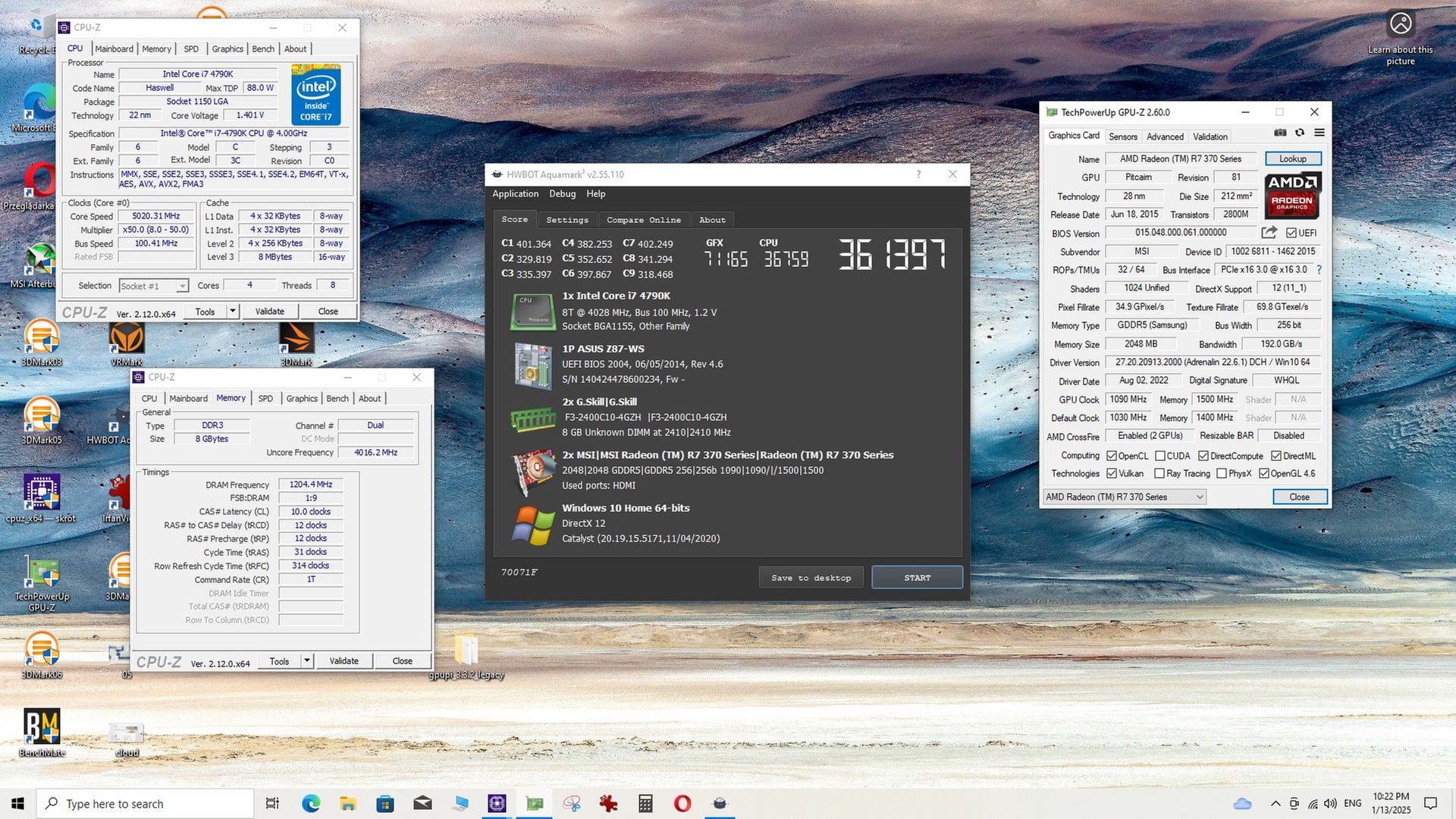
Task: Click Validate in CPU-Z CPU window
Action: point(270,312)
